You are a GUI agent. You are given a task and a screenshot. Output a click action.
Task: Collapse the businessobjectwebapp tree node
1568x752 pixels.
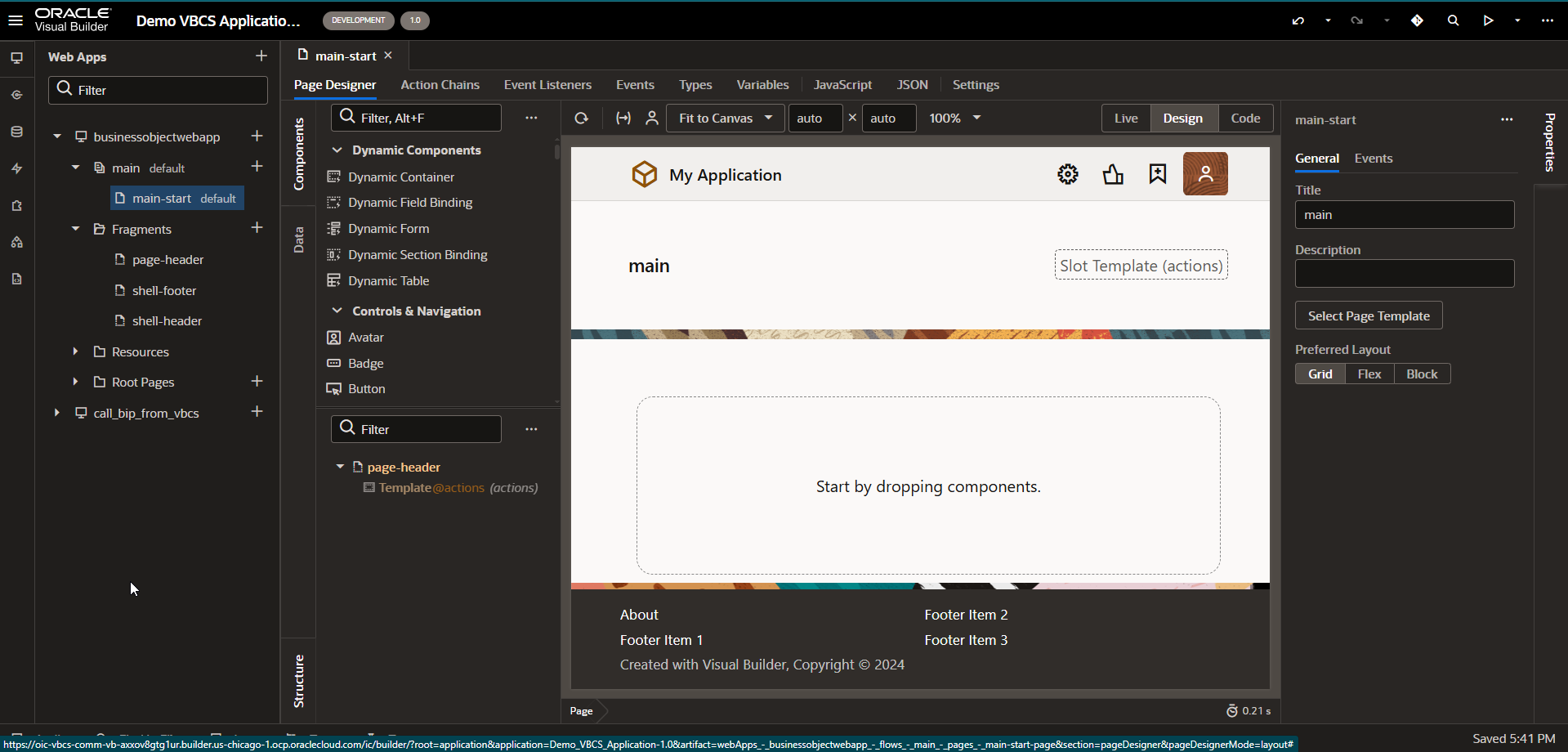[57, 137]
